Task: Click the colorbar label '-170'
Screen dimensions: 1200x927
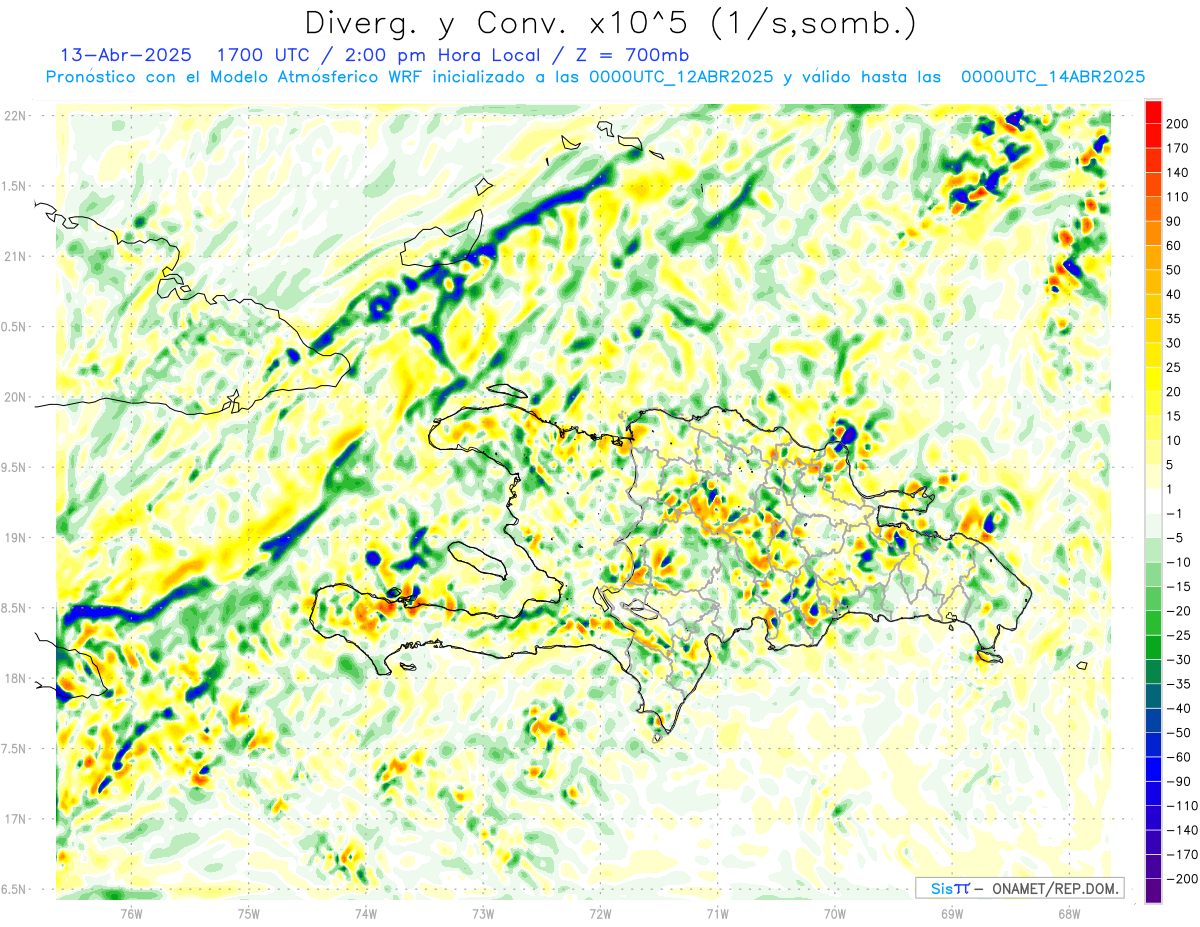Action: click(1184, 854)
